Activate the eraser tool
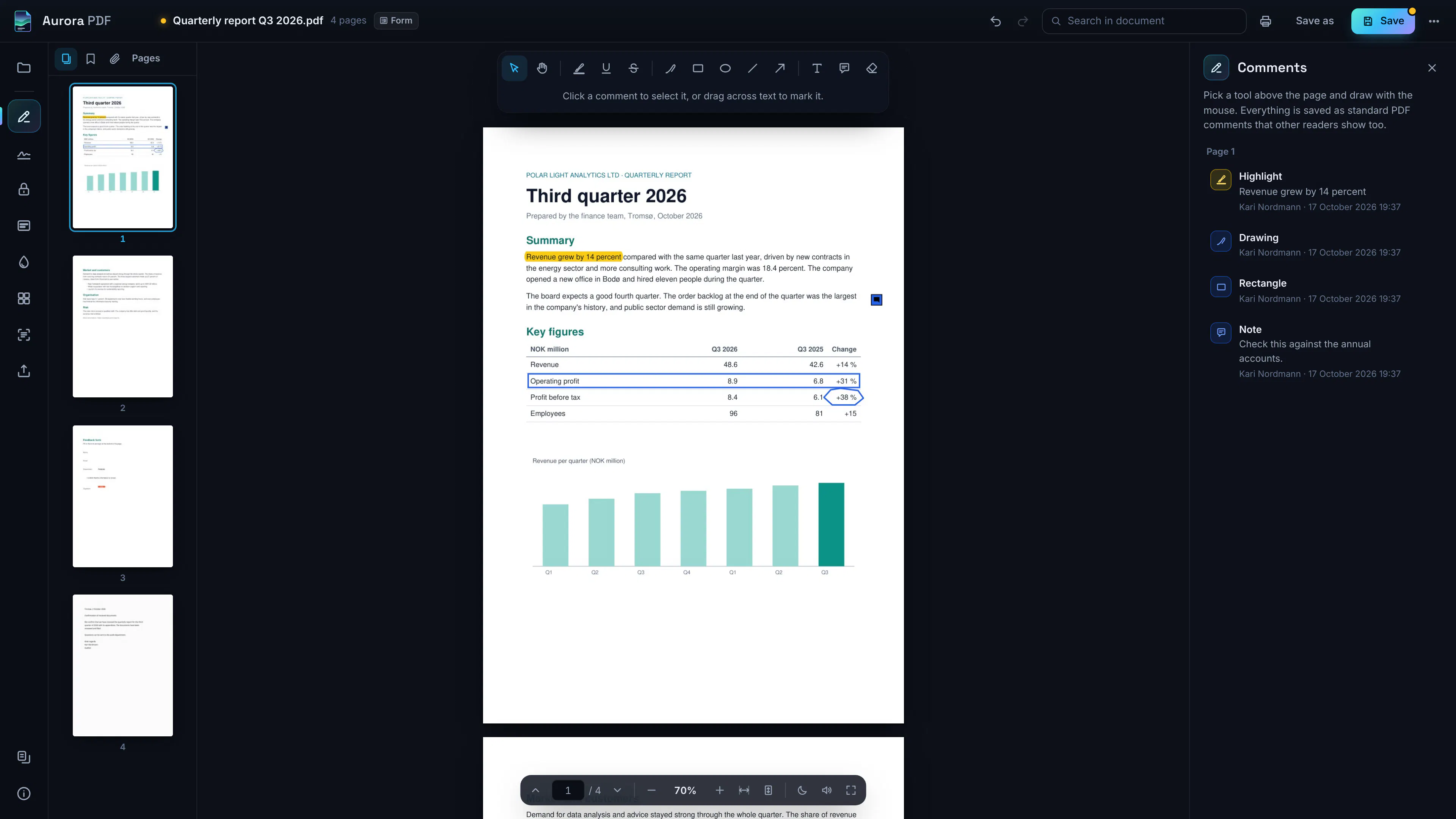 tap(872, 68)
